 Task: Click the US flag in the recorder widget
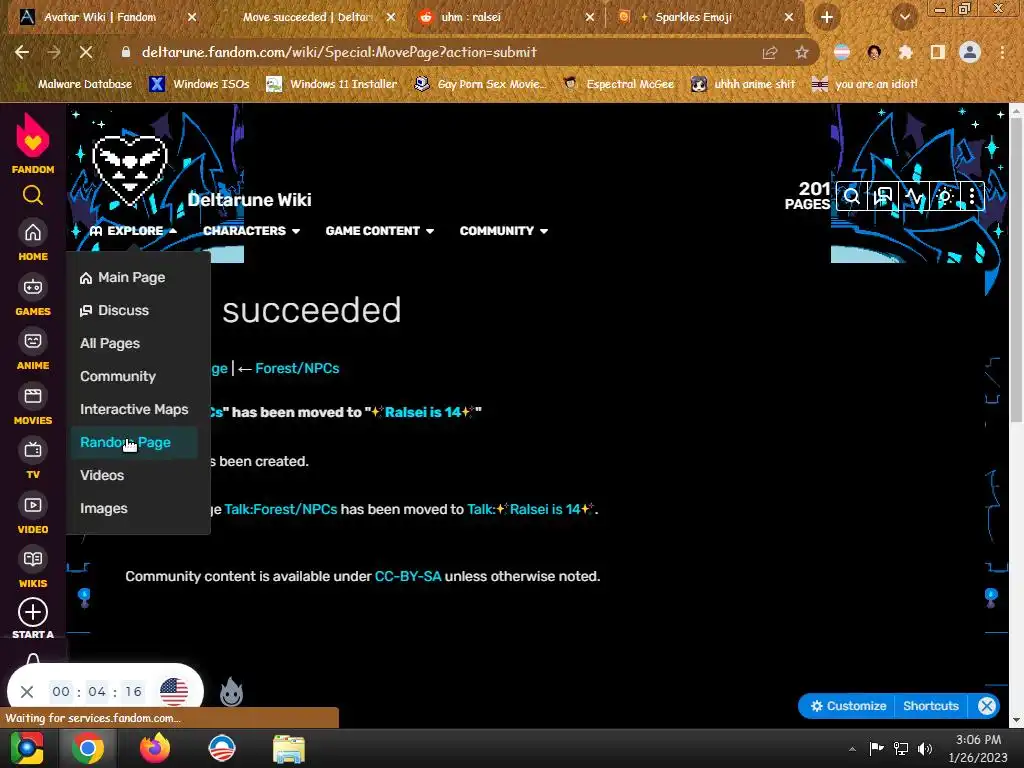tap(174, 692)
